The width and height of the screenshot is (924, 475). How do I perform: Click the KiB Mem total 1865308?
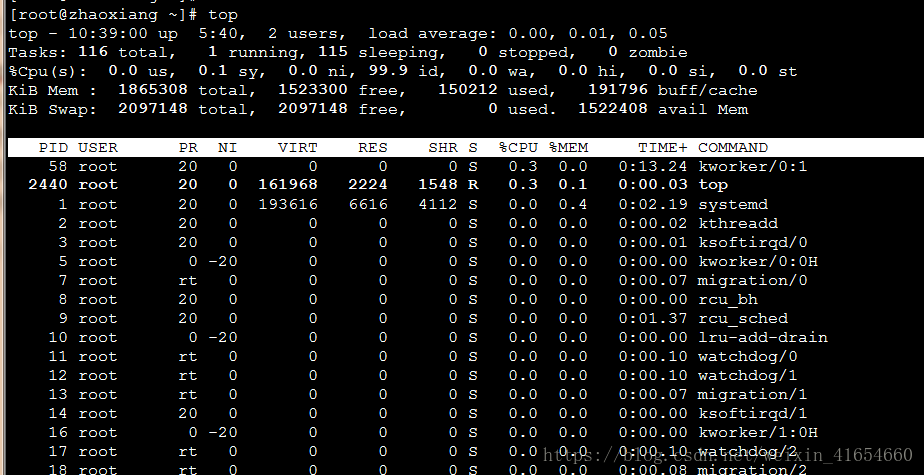153,90
